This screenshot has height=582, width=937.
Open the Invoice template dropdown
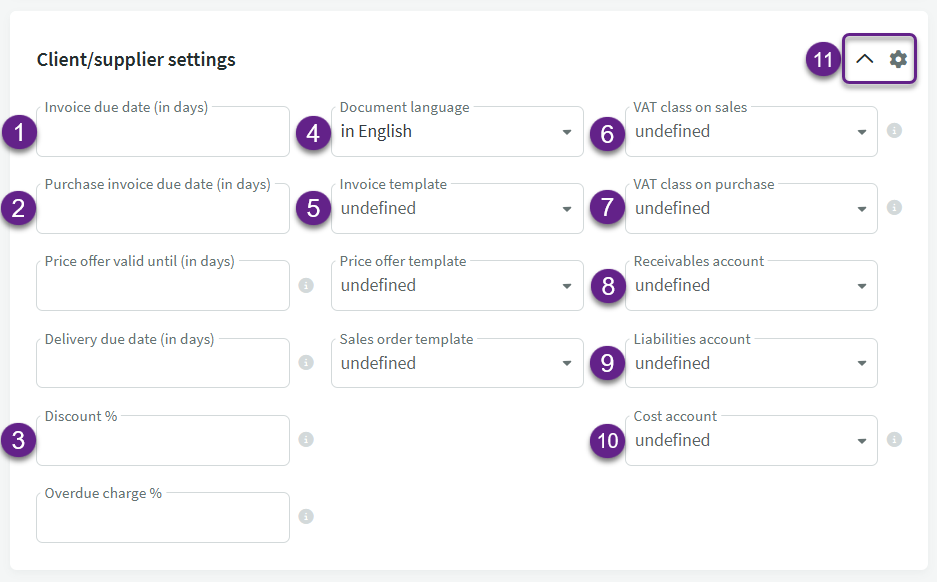[x=457, y=209]
